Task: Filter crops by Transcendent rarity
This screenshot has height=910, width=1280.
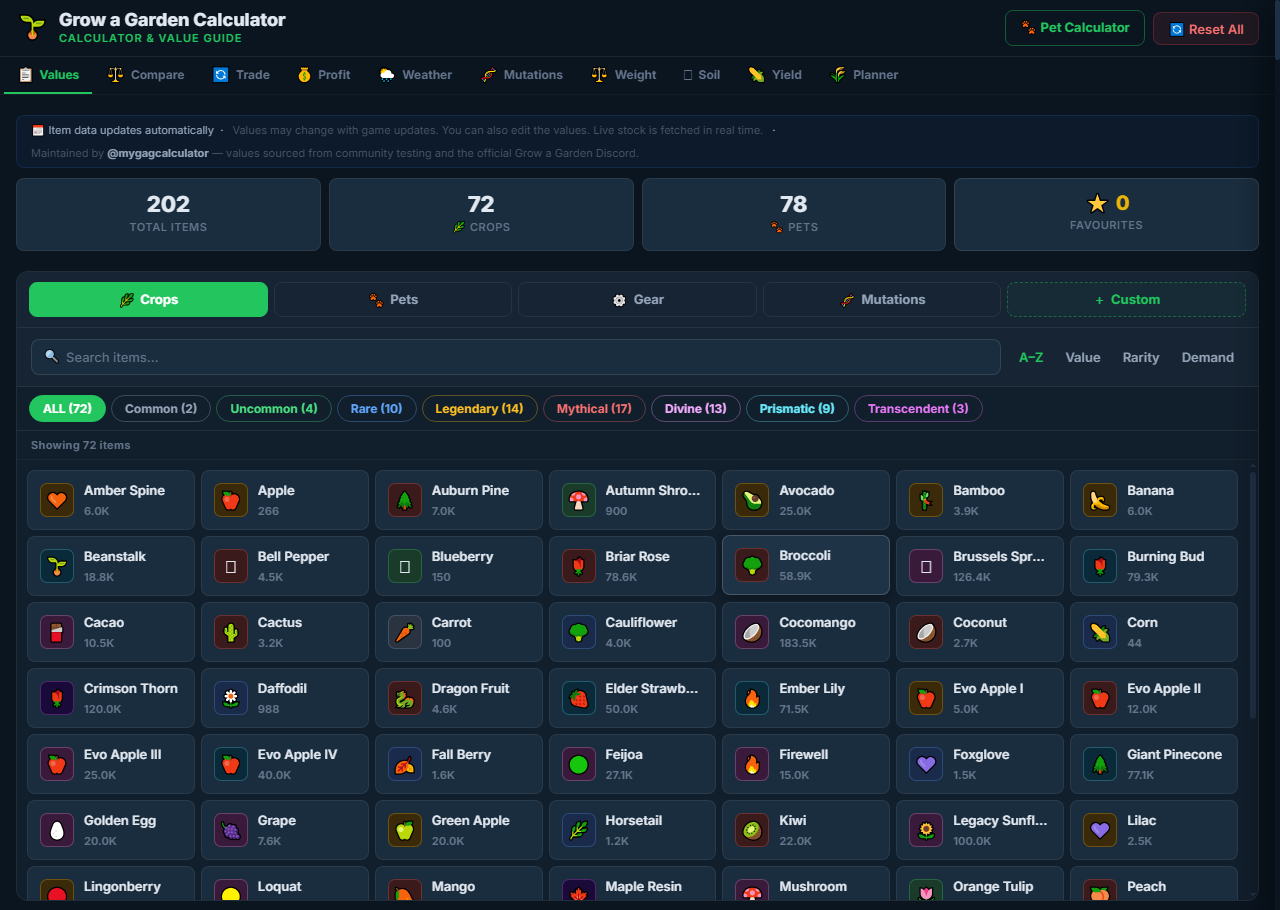Action: click(x=918, y=408)
